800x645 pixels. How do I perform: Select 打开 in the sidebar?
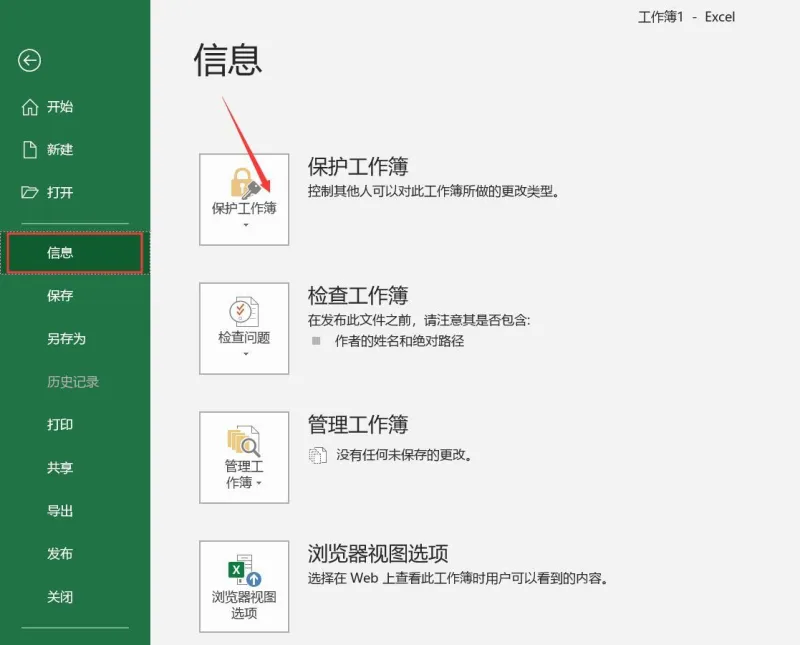[x=60, y=192]
